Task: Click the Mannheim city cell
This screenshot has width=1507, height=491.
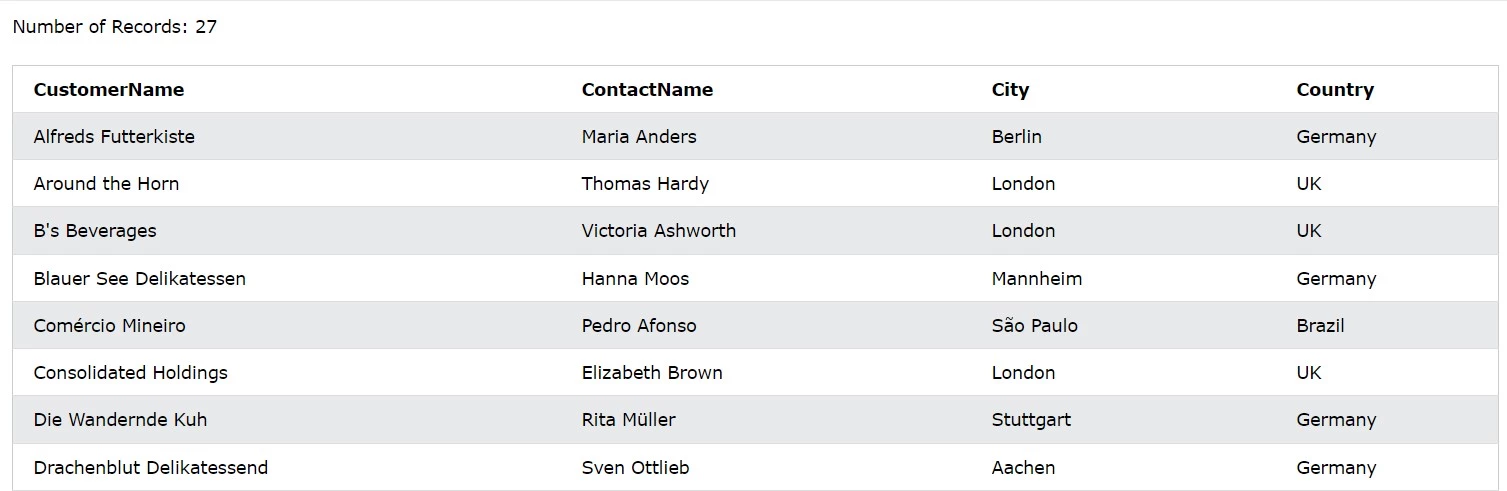Action: coord(1036,279)
